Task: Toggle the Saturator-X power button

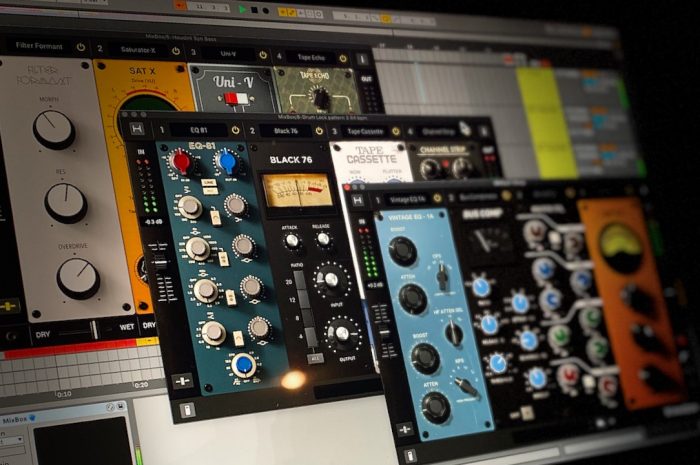Action: click(x=176, y=51)
